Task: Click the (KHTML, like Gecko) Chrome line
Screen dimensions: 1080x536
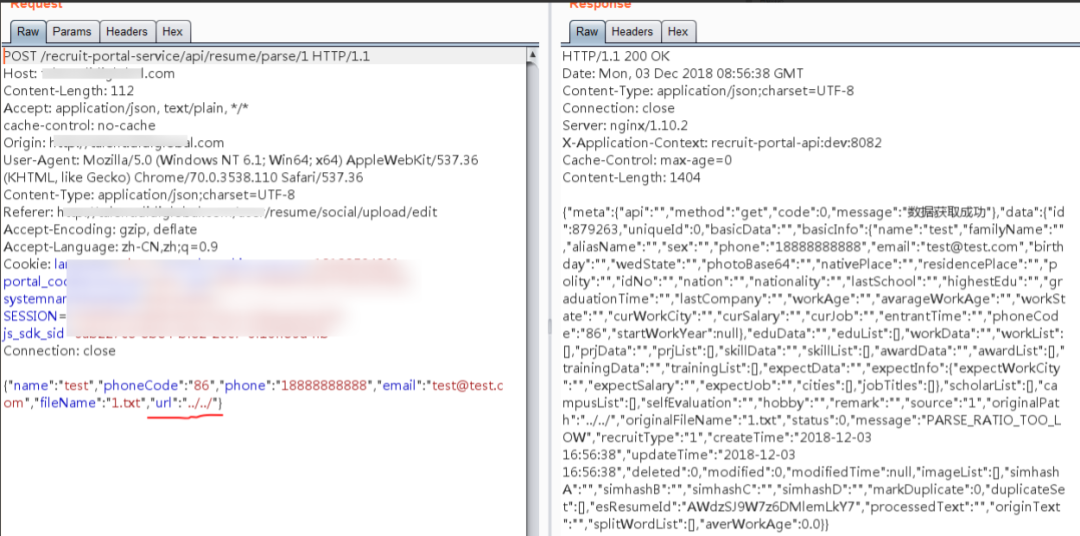Action: click(183, 178)
